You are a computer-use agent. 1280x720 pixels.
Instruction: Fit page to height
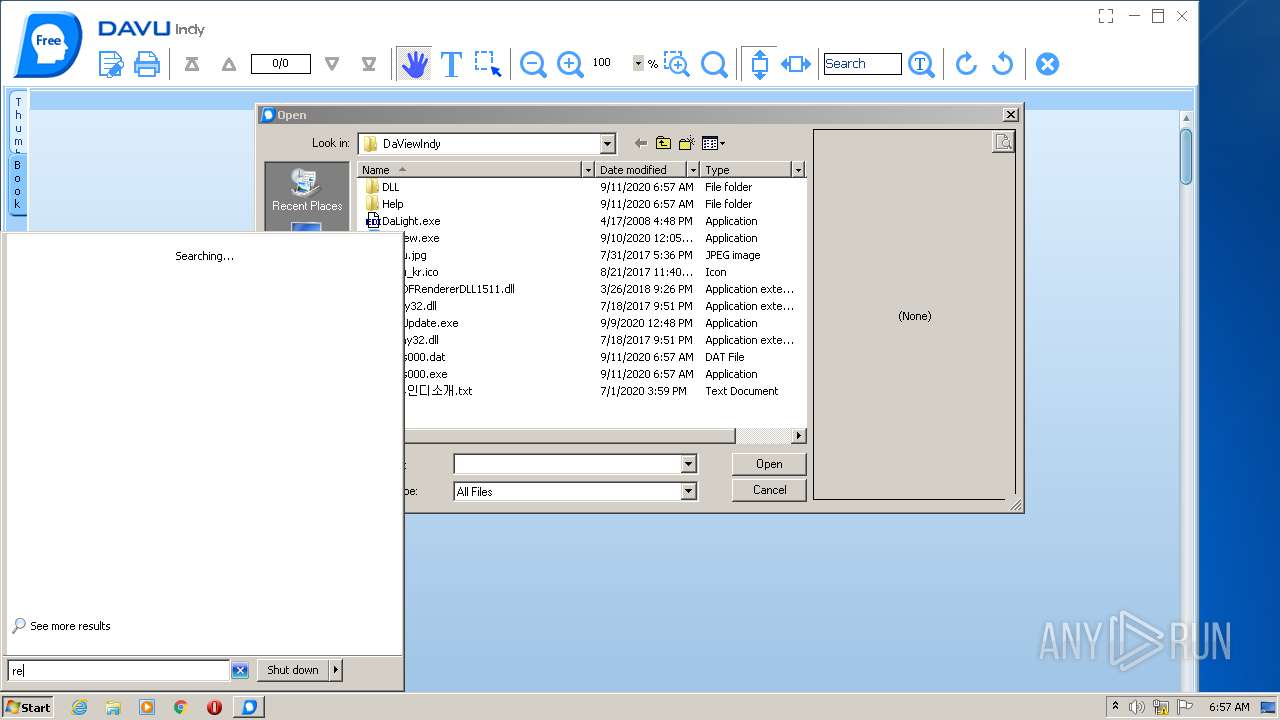(759, 64)
